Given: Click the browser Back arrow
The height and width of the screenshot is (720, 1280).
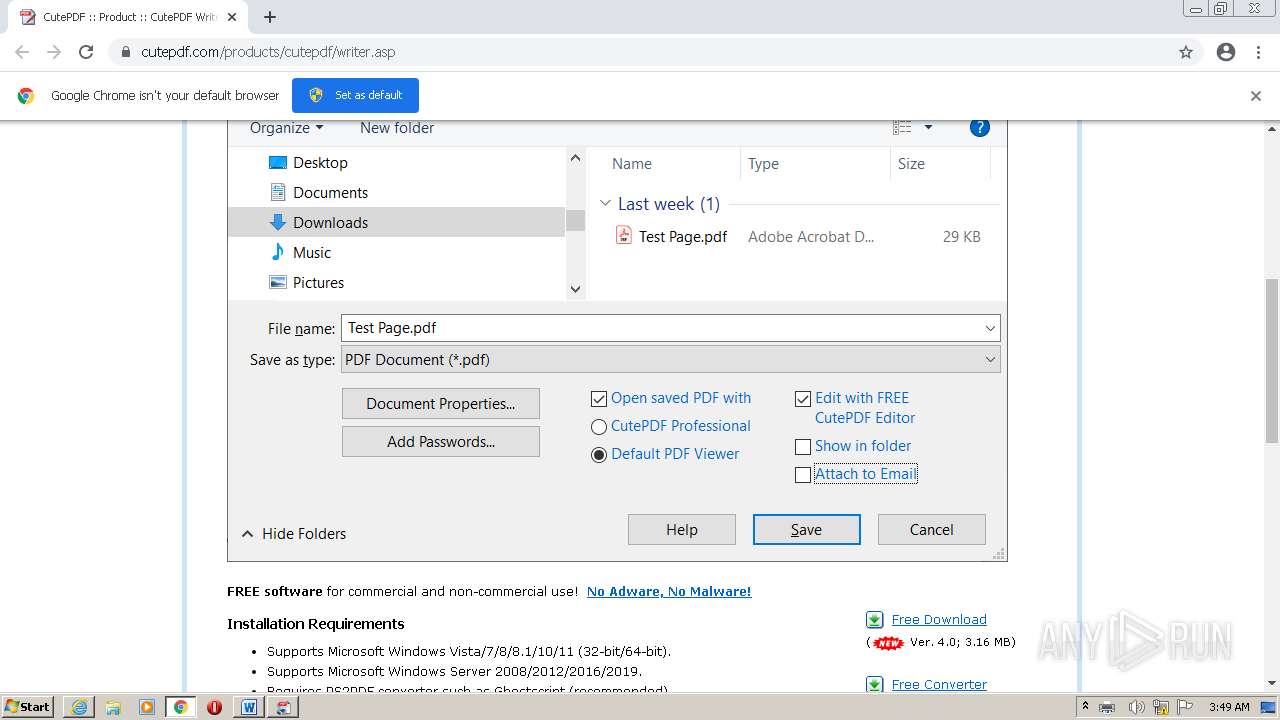Looking at the screenshot, I should click(x=22, y=52).
